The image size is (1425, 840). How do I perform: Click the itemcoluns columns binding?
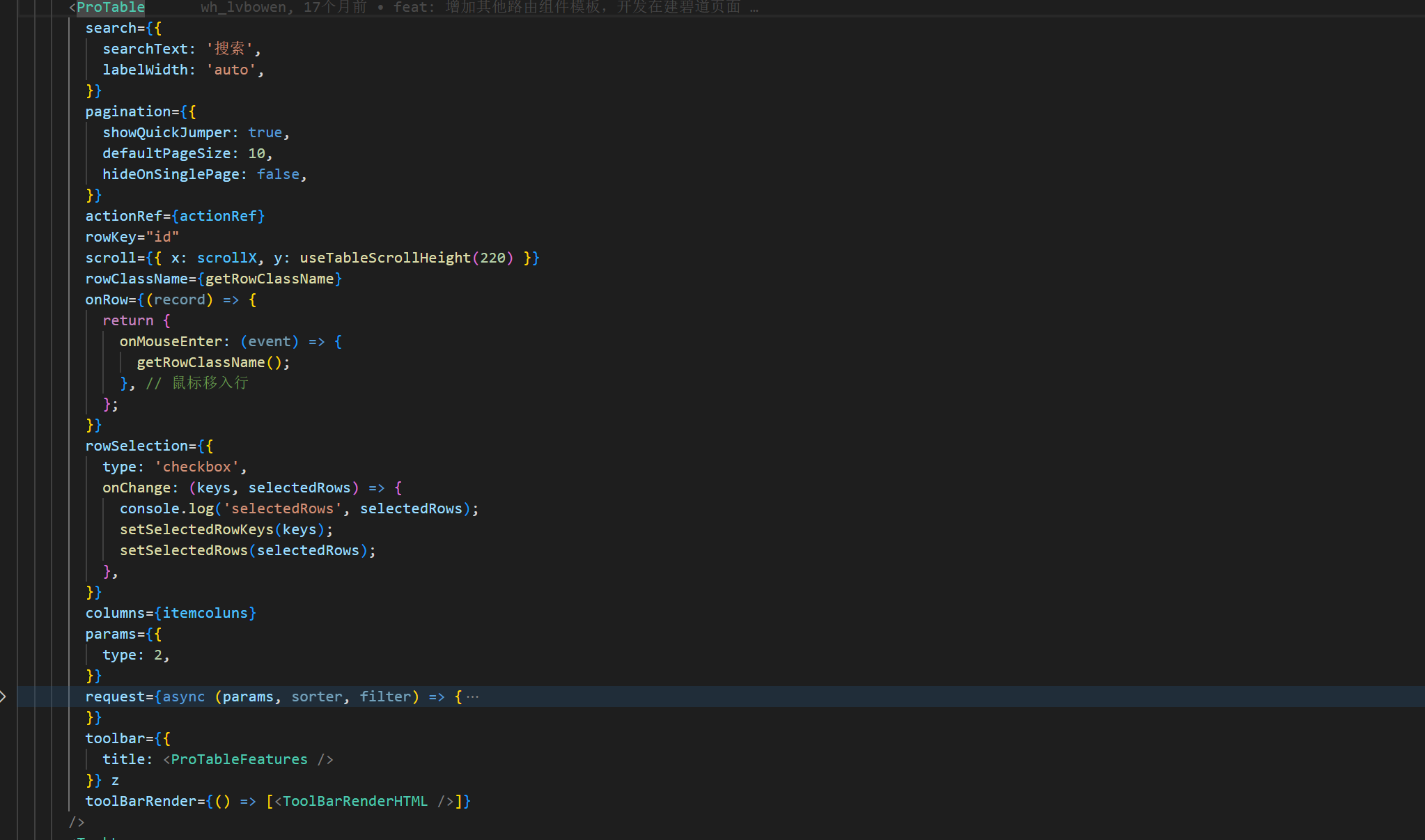205,613
